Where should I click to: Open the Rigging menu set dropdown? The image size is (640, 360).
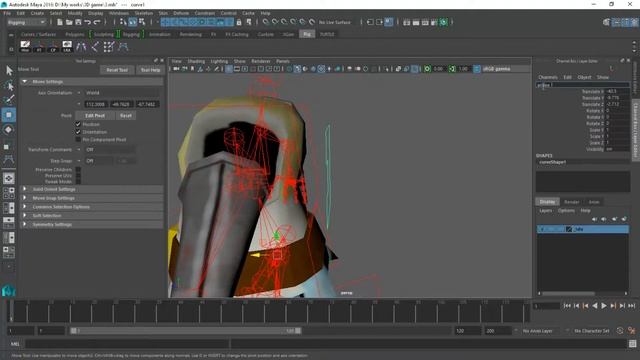tap(26, 22)
